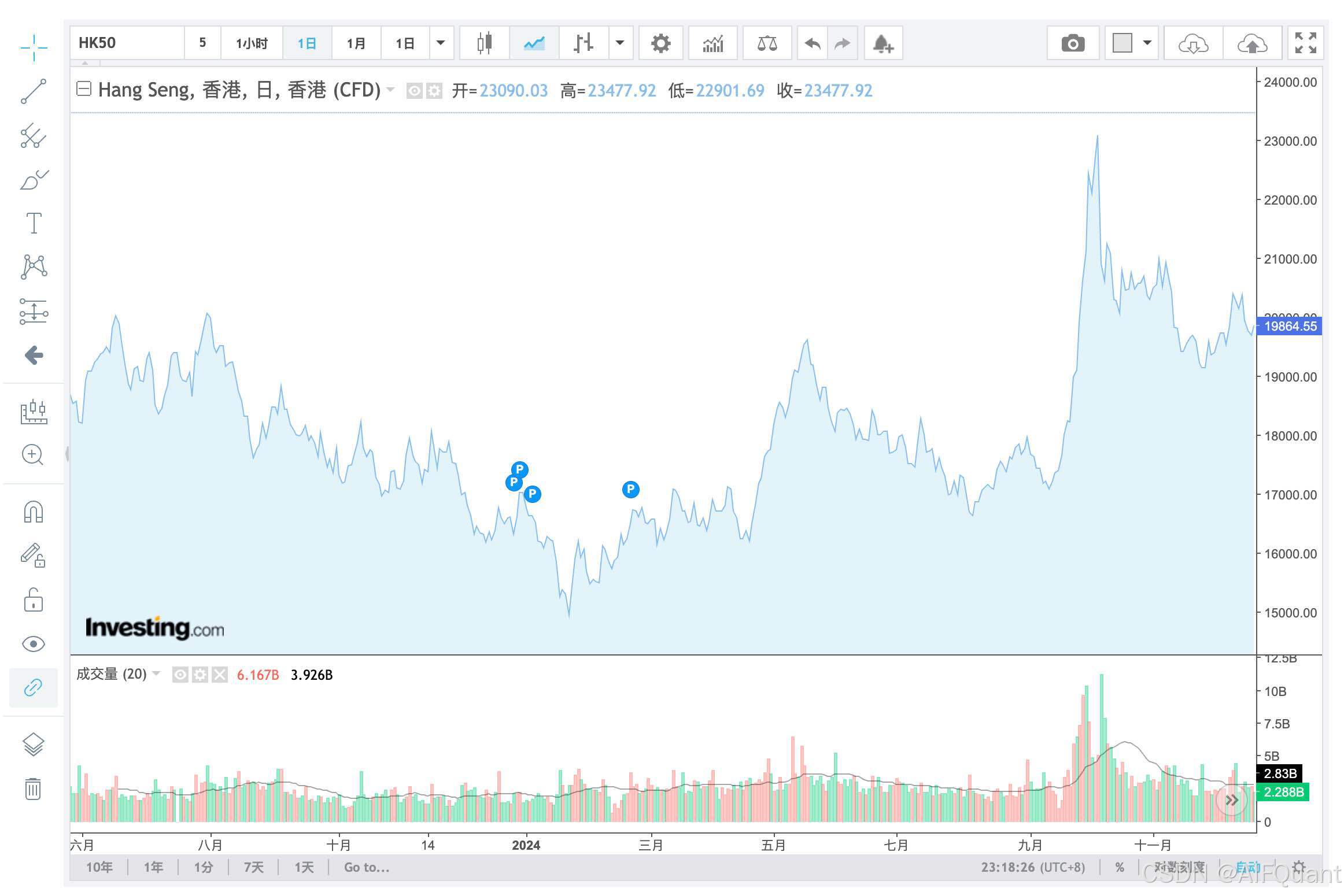Open the compare symbols scales icon
Viewport: 1344px width, 896px height.
(767, 43)
